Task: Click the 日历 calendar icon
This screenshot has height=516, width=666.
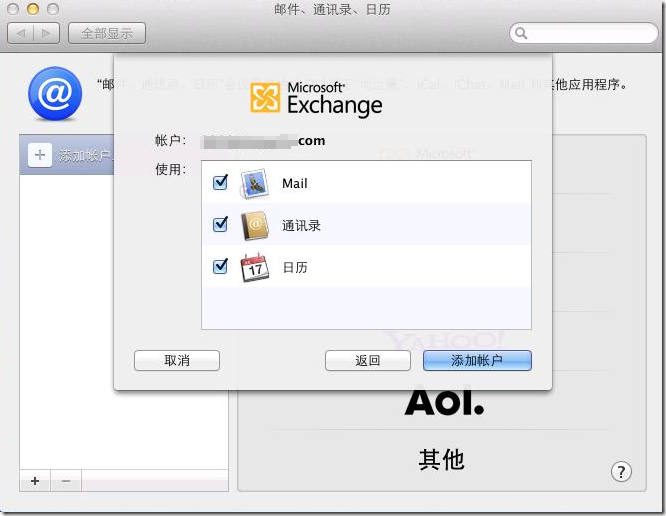Action: coord(254,267)
